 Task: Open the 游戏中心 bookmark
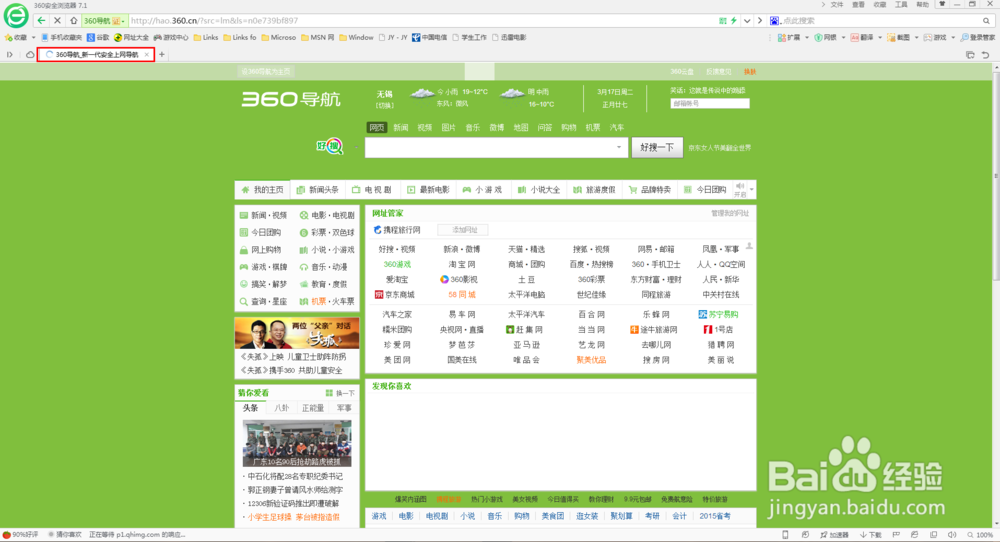171,38
